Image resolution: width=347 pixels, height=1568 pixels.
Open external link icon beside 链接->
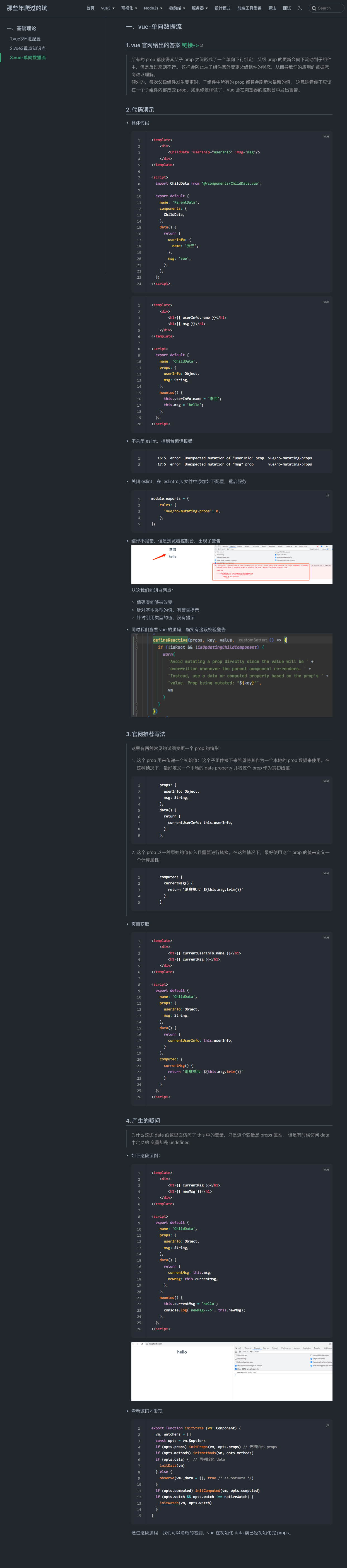click(x=201, y=45)
